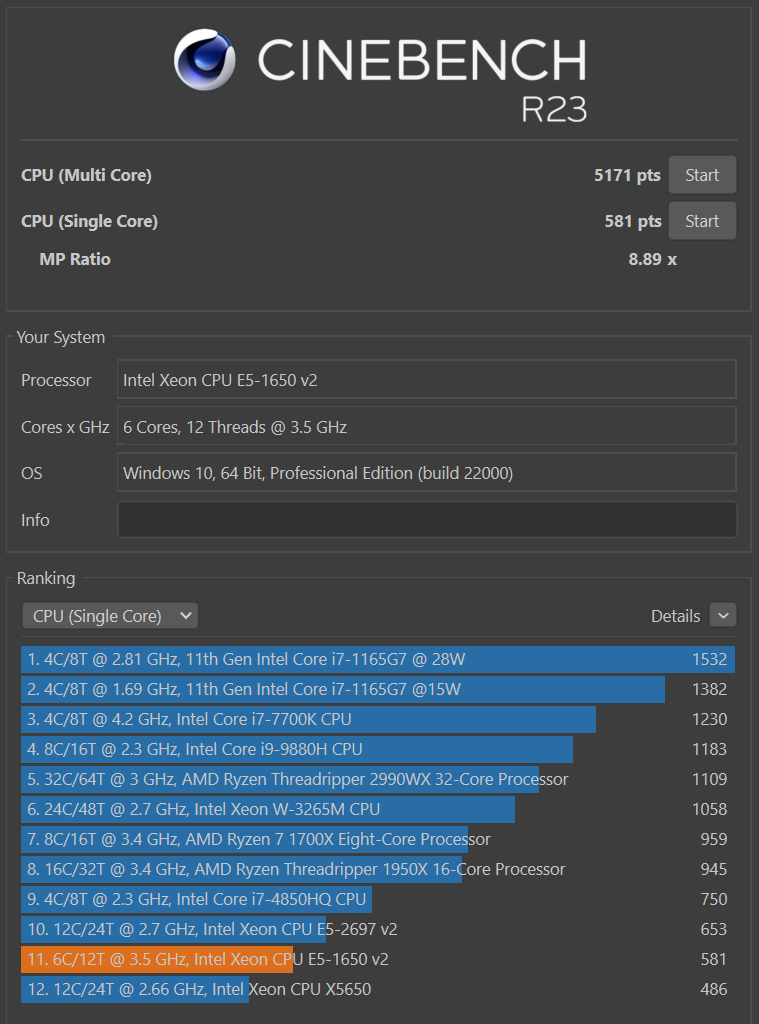This screenshot has height=1024, width=759.
Task: Click the Ranking group heading
Action: click(x=46, y=579)
